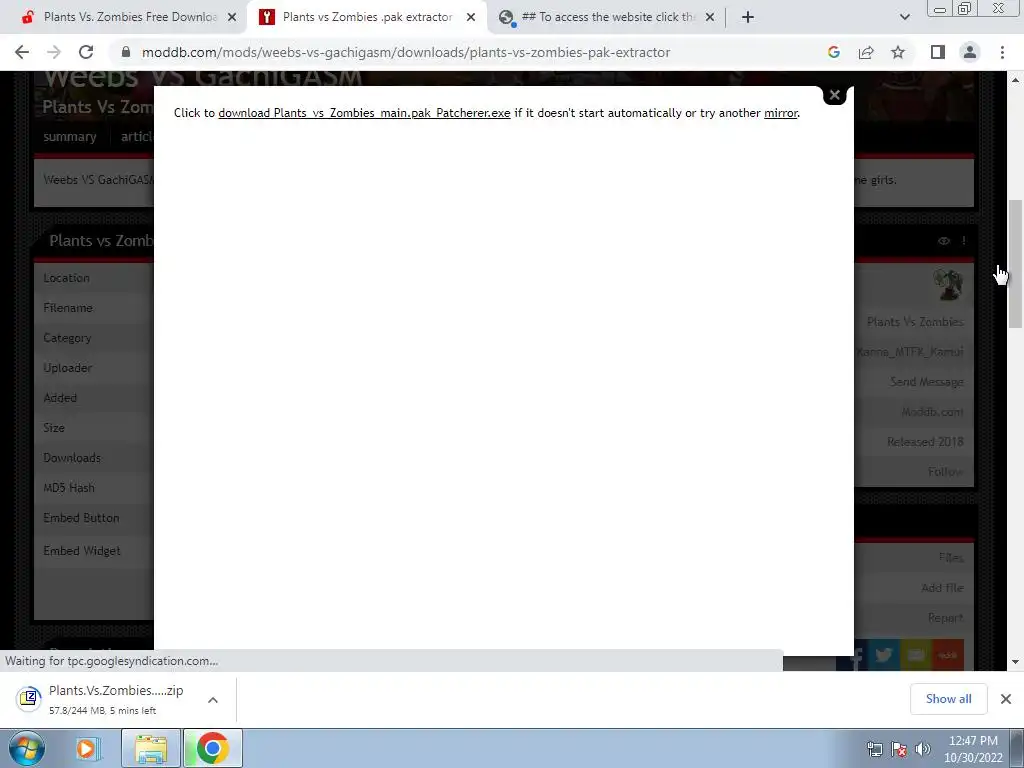The height and width of the screenshot is (768, 1024).
Task: Click Add file link in sidebar
Action: (x=942, y=588)
